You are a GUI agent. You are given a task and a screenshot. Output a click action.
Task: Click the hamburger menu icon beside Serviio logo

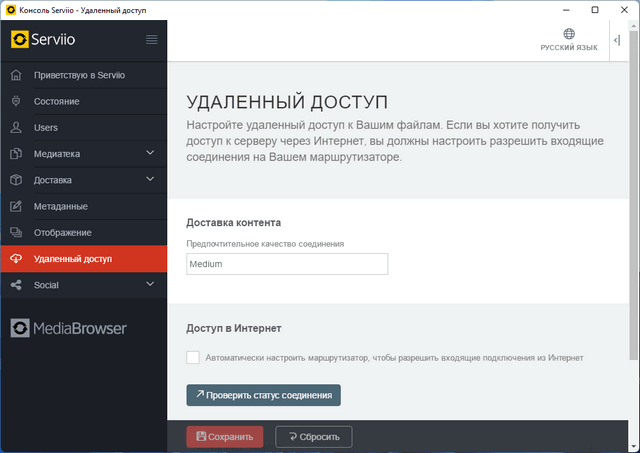click(x=152, y=40)
